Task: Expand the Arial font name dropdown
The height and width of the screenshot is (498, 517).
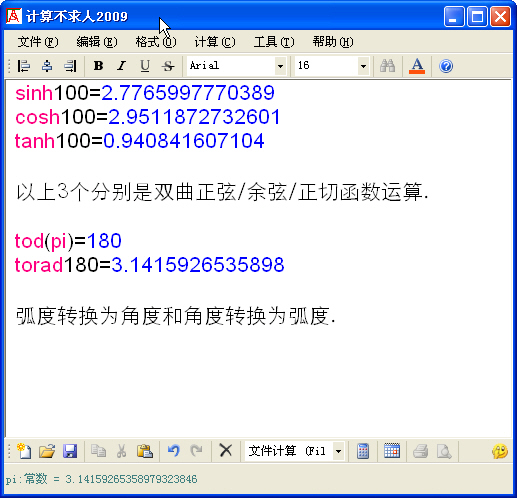Action: pos(280,66)
